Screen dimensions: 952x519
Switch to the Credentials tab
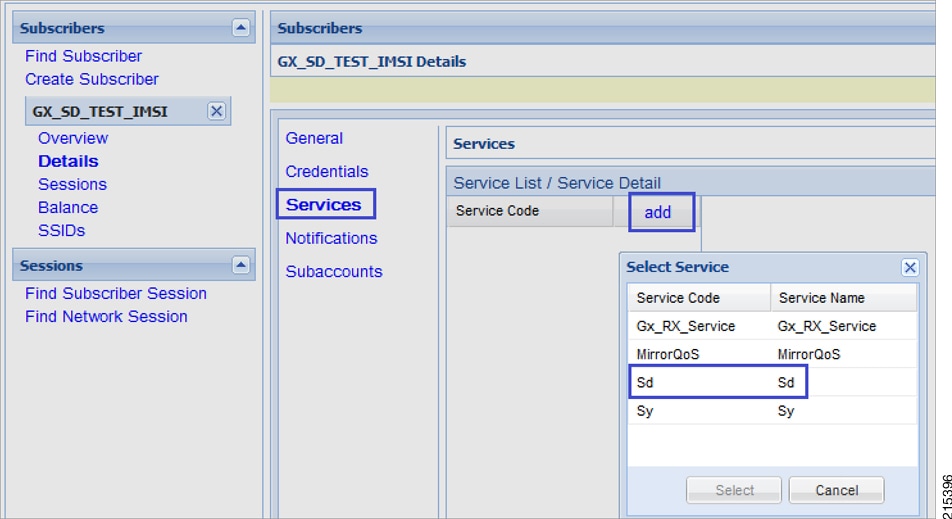tap(327, 171)
